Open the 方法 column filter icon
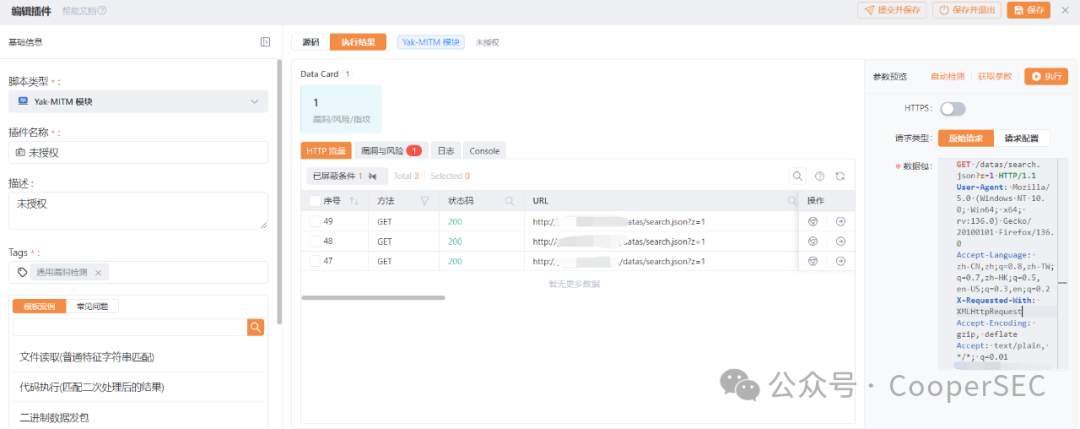 pos(425,201)
